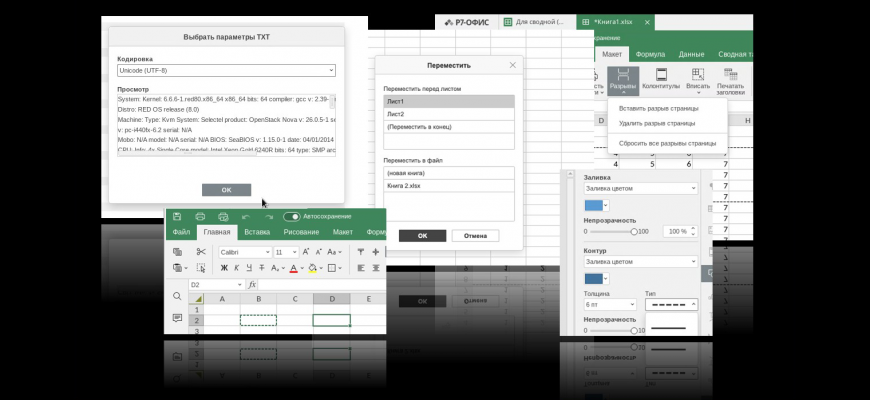Click the 100 % opacity stepper field
870x400 pixels.
(x=680, y=231)
